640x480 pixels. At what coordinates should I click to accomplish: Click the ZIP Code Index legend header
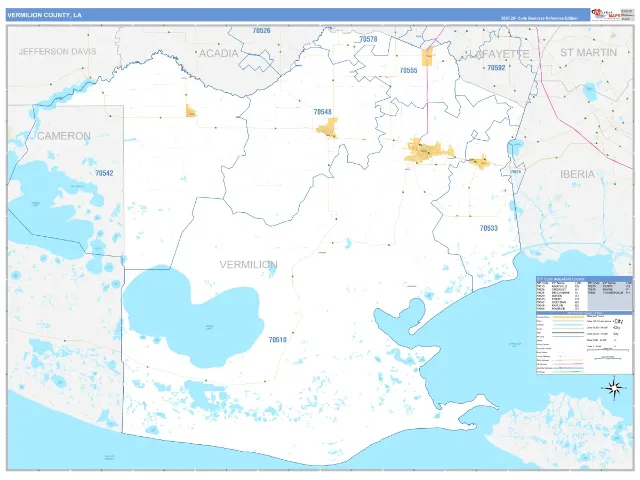(x=584, y=279)
